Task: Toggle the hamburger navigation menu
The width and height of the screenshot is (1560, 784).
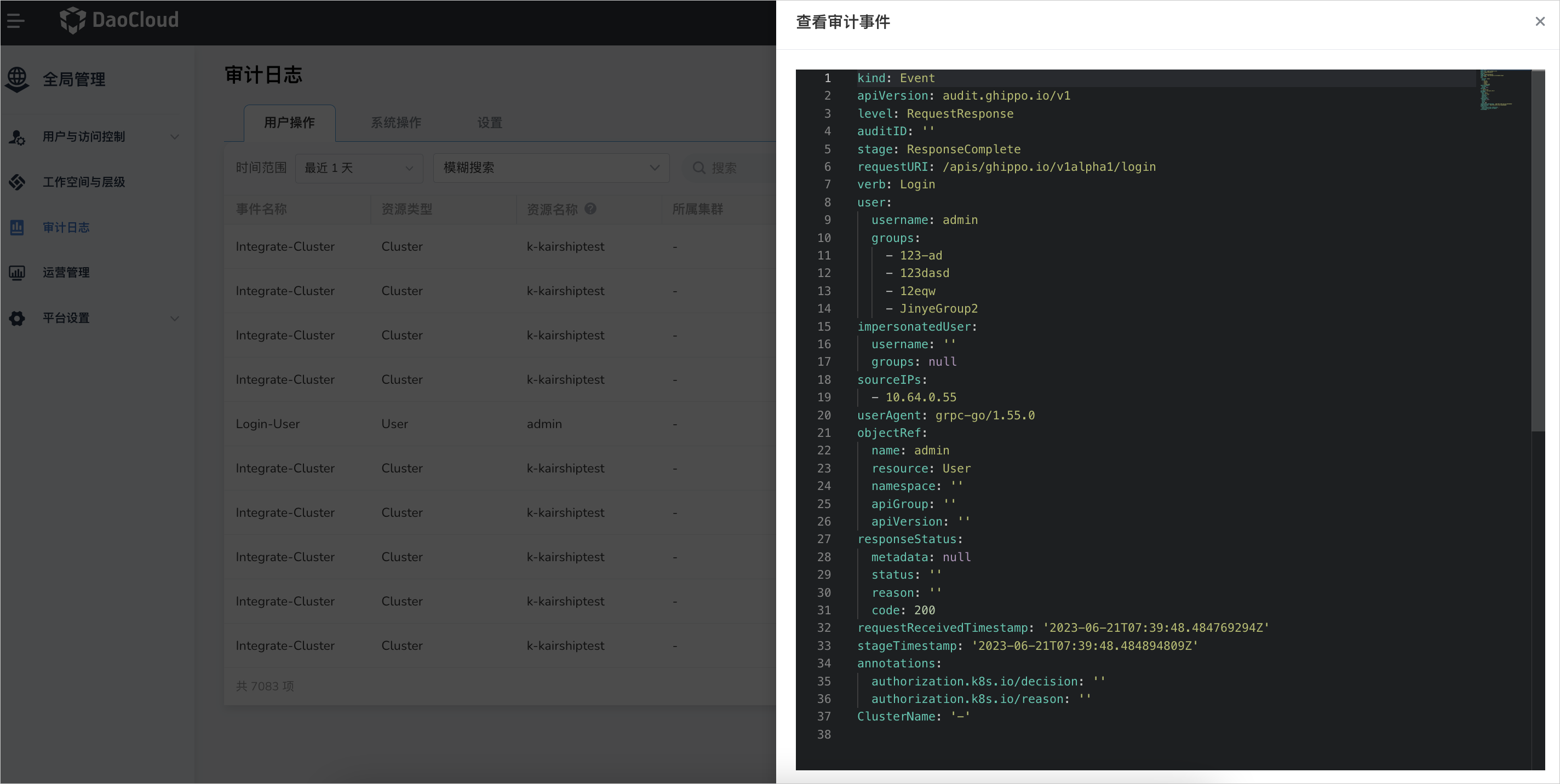Action: tap(16, 21)
